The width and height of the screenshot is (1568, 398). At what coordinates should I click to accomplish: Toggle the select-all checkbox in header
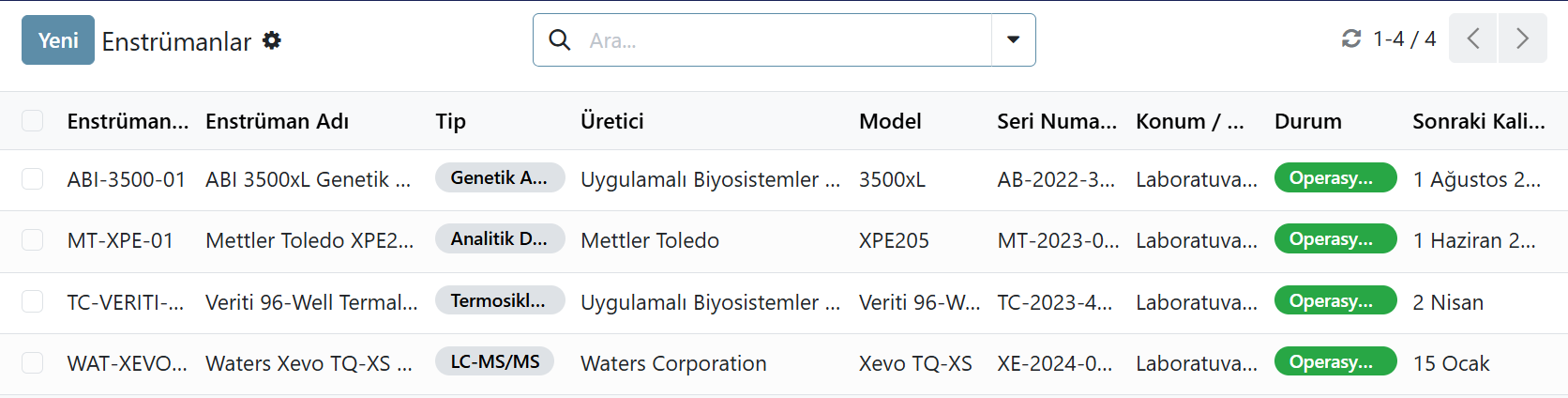point(33,120)
